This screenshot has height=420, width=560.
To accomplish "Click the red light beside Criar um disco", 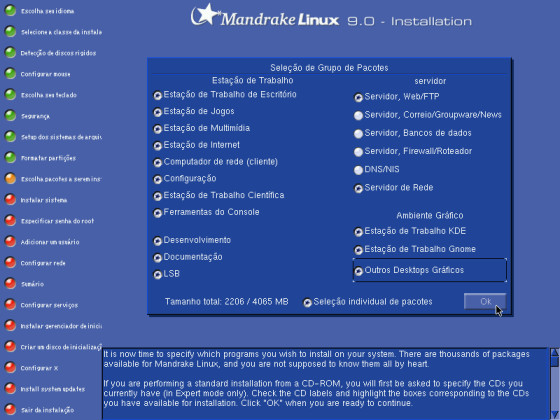I will coord(10,347).
